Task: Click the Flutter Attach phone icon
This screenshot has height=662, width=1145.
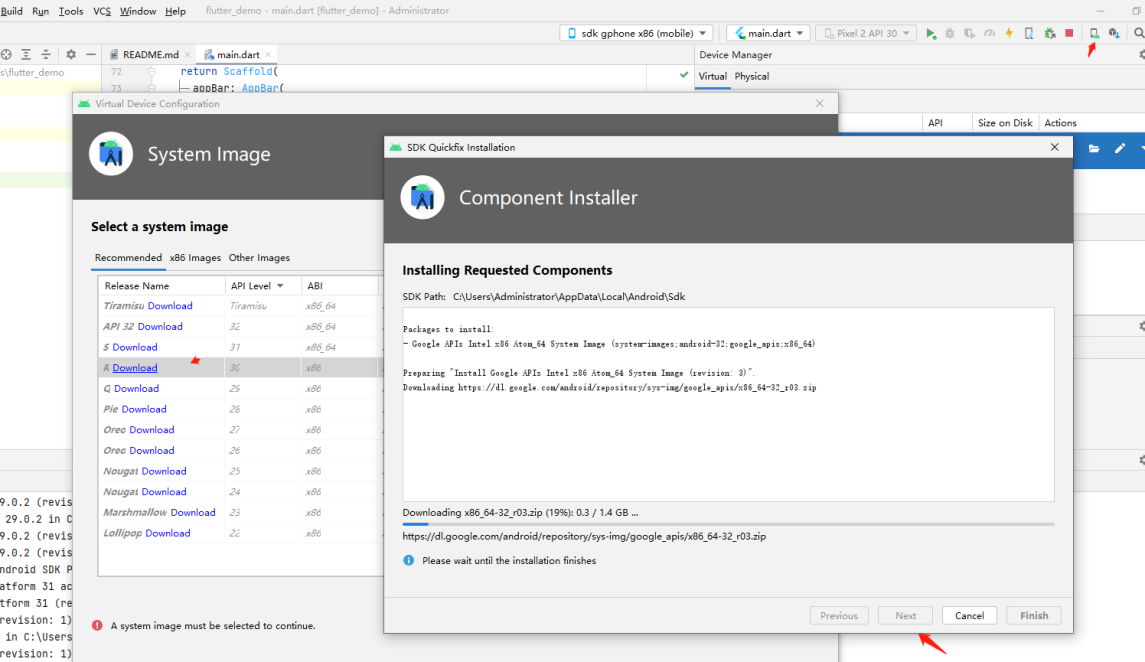Action: (1029, 34)
